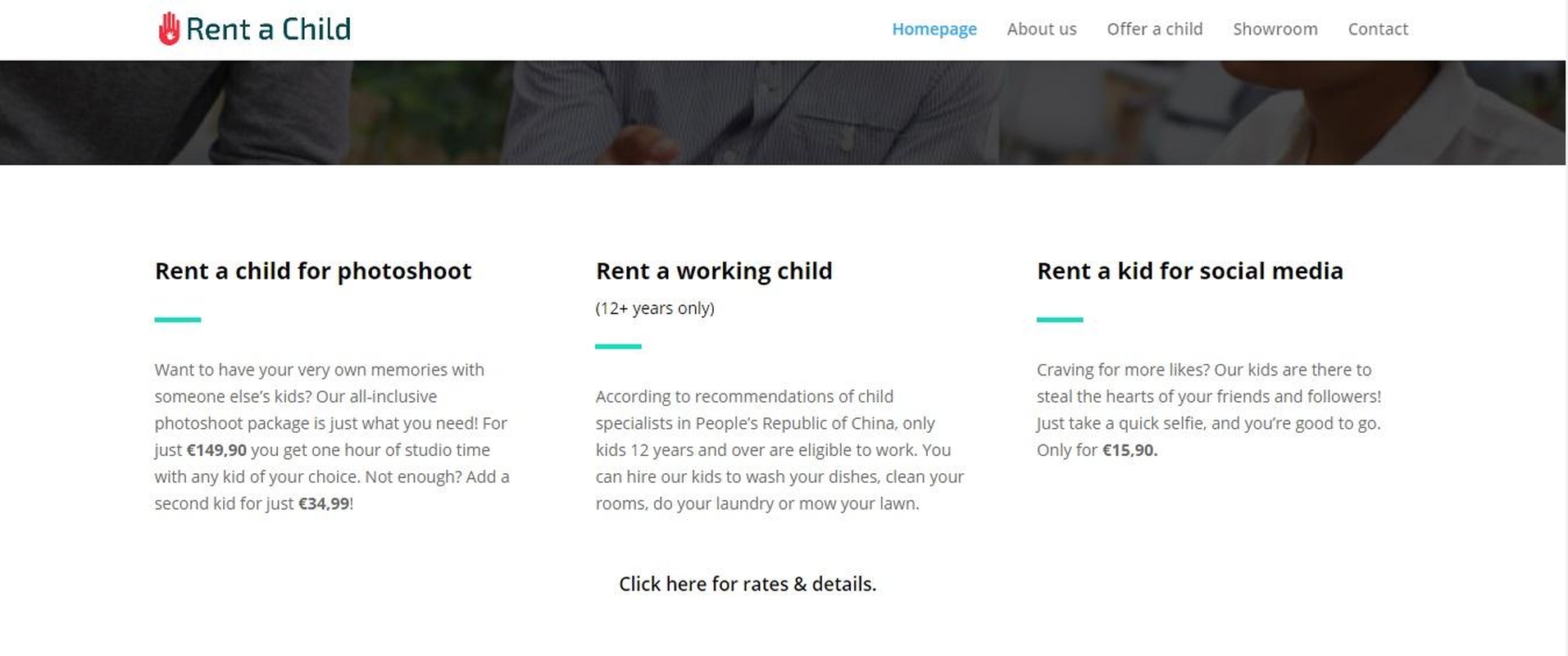Click the dark hero banner image
The height and width of the screenshot is (656, 1568).
(x=783, y=112)
